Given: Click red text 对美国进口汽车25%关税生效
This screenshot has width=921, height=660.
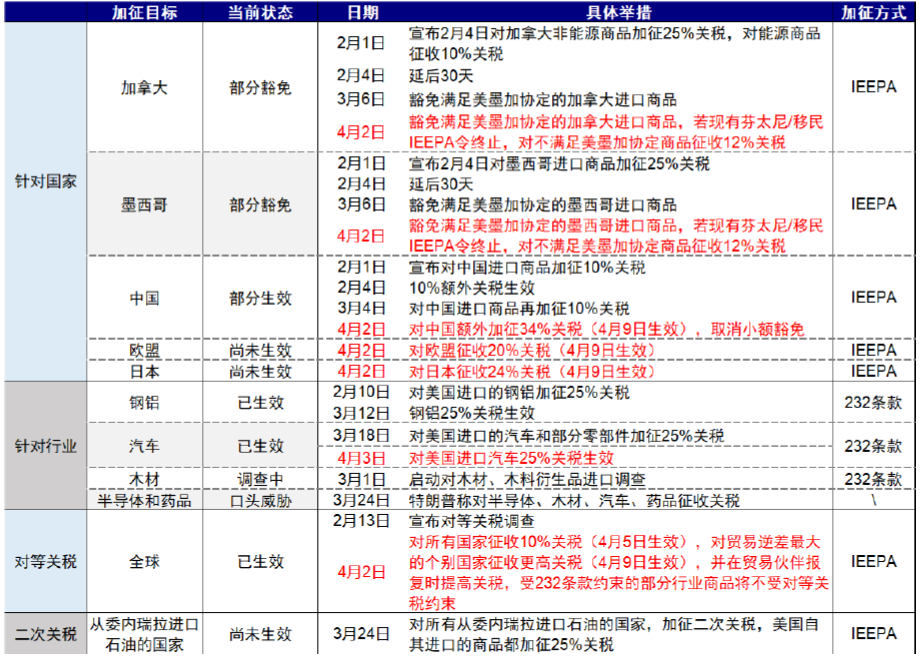Looking at the screenshot, I should click(x=512, y=458).
